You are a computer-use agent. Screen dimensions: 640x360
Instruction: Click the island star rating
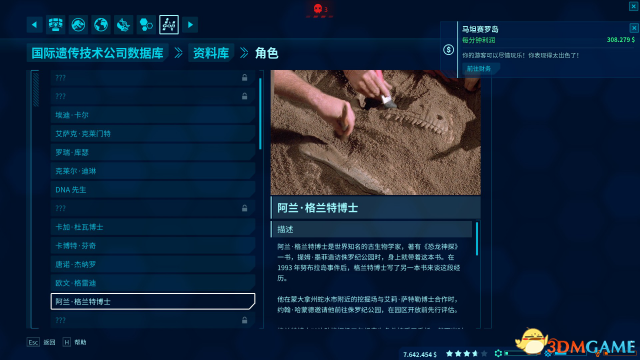467,353
